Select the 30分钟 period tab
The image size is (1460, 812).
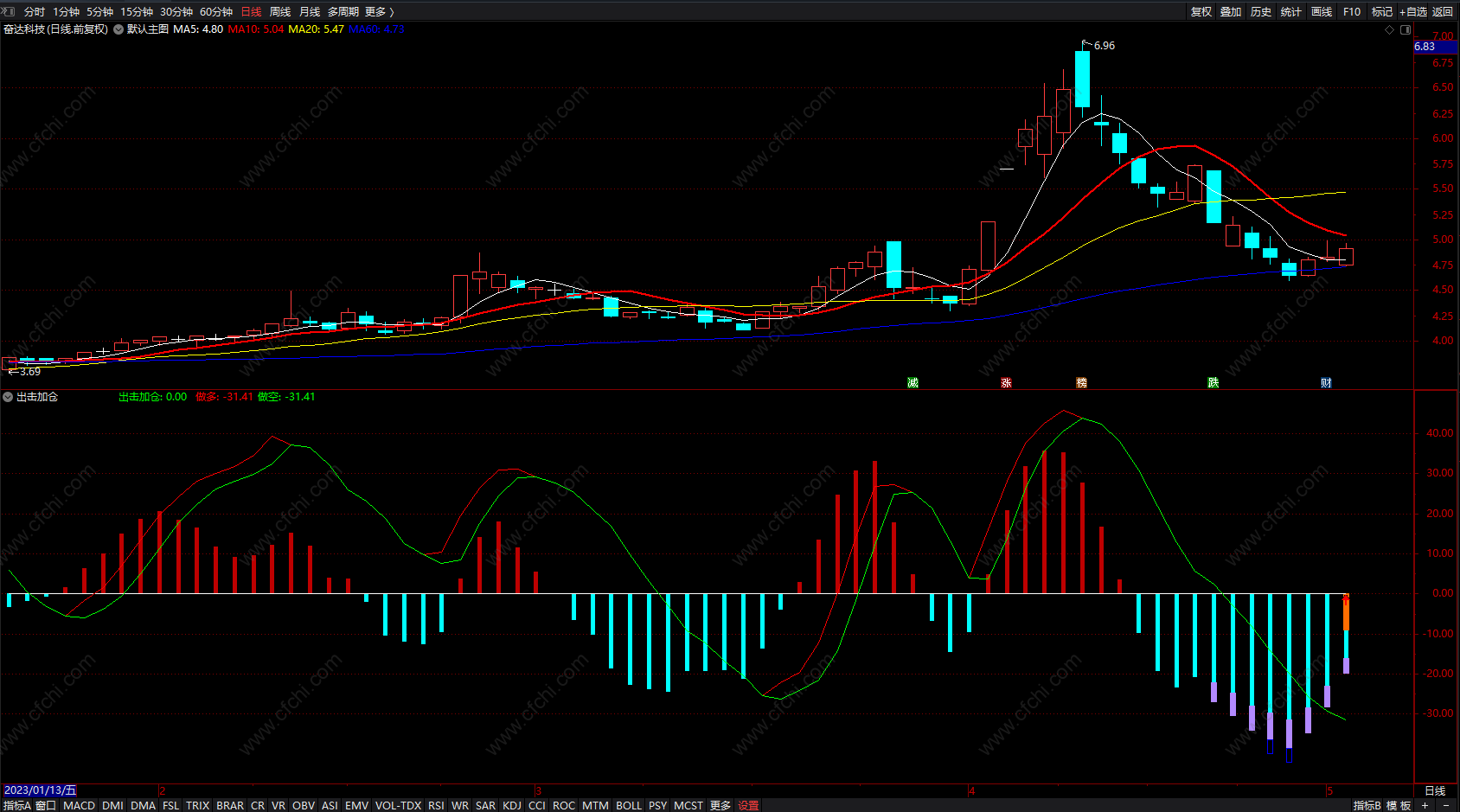click(176, 11)
